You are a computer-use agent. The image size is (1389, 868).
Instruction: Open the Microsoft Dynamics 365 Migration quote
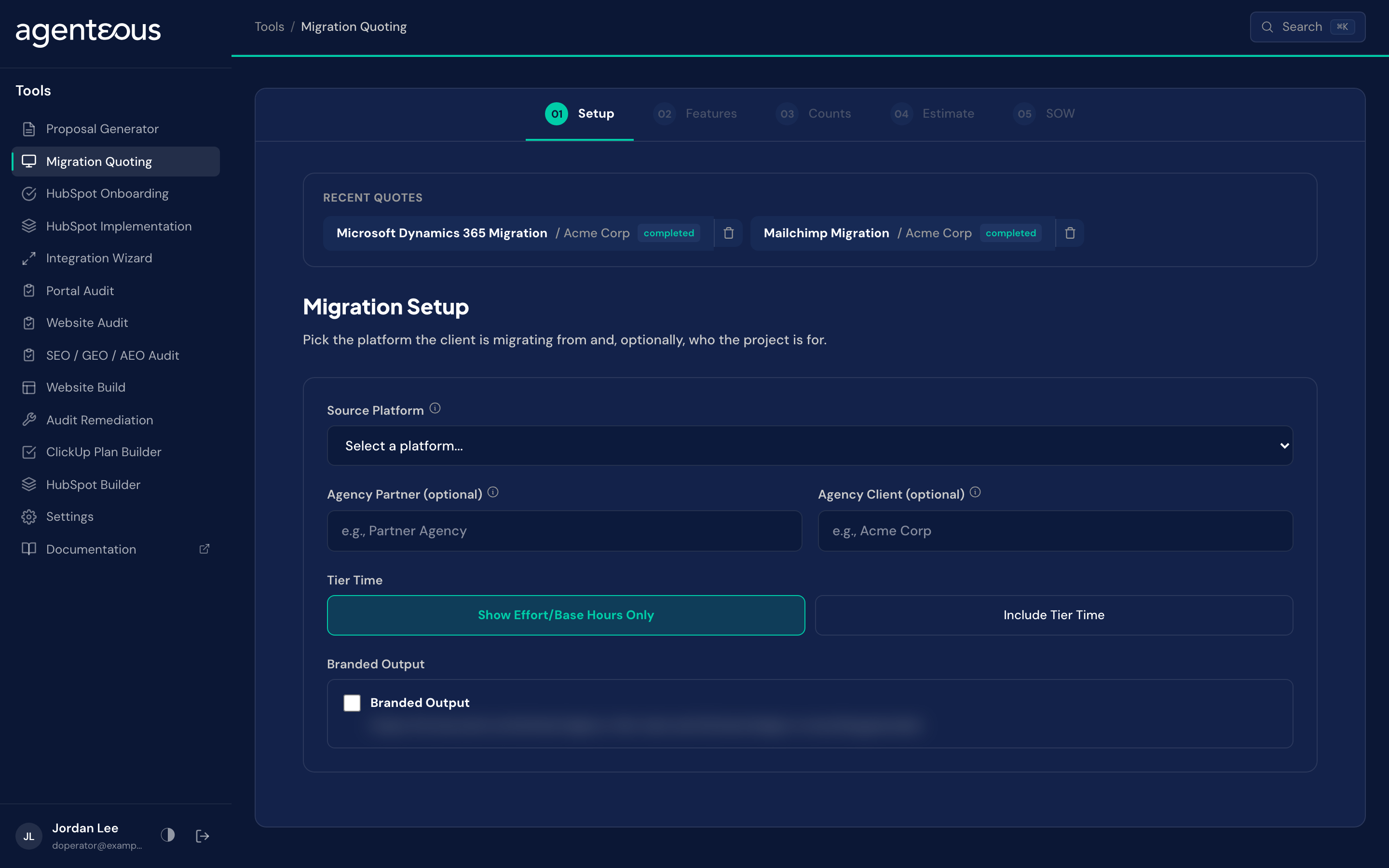[518, 233]
